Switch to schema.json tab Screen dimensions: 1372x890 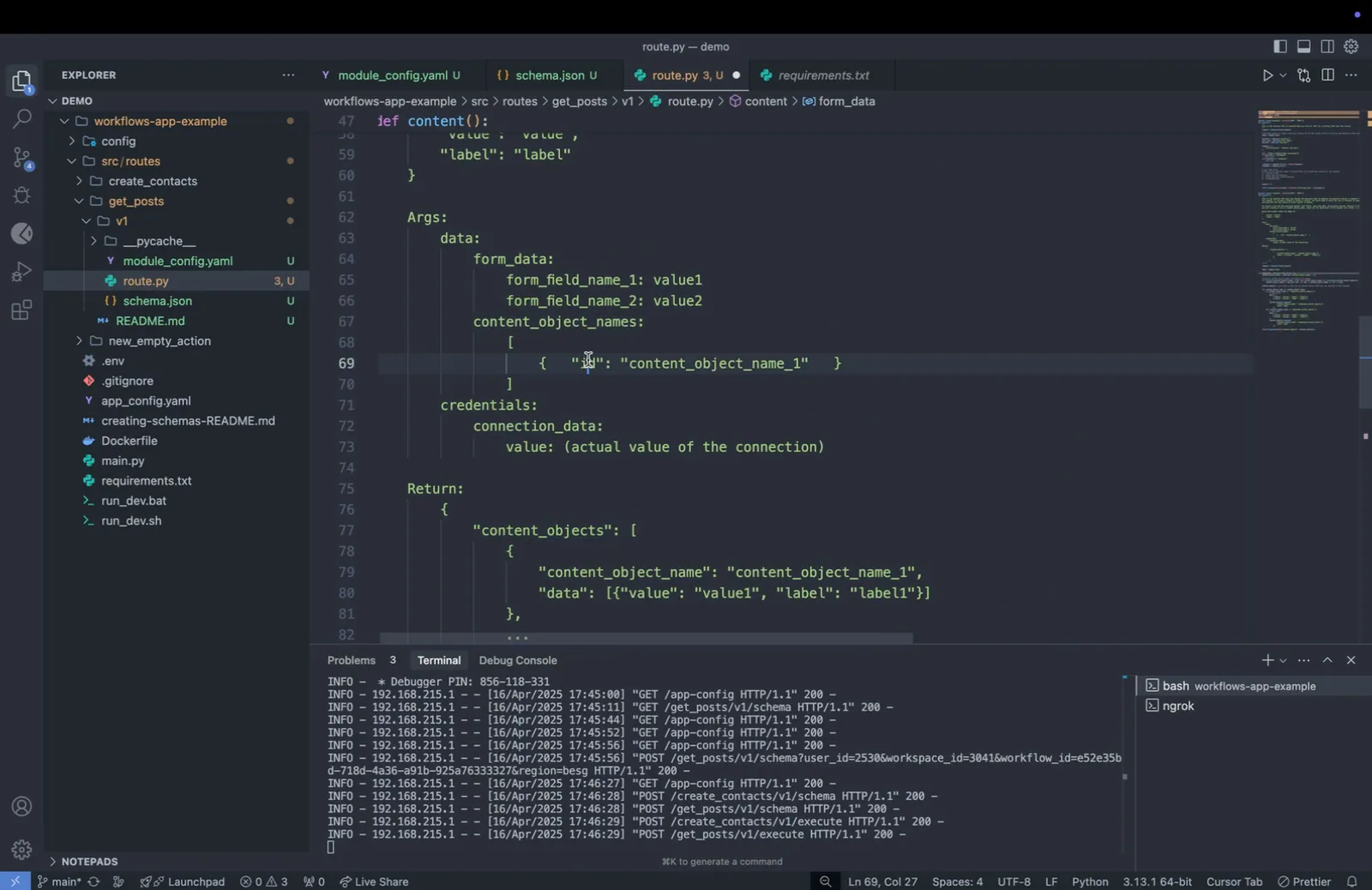pos(549,75)
